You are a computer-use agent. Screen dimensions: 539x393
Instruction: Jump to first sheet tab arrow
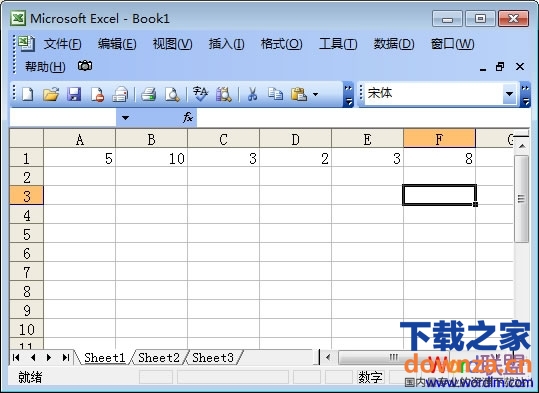tap(16, 358)
